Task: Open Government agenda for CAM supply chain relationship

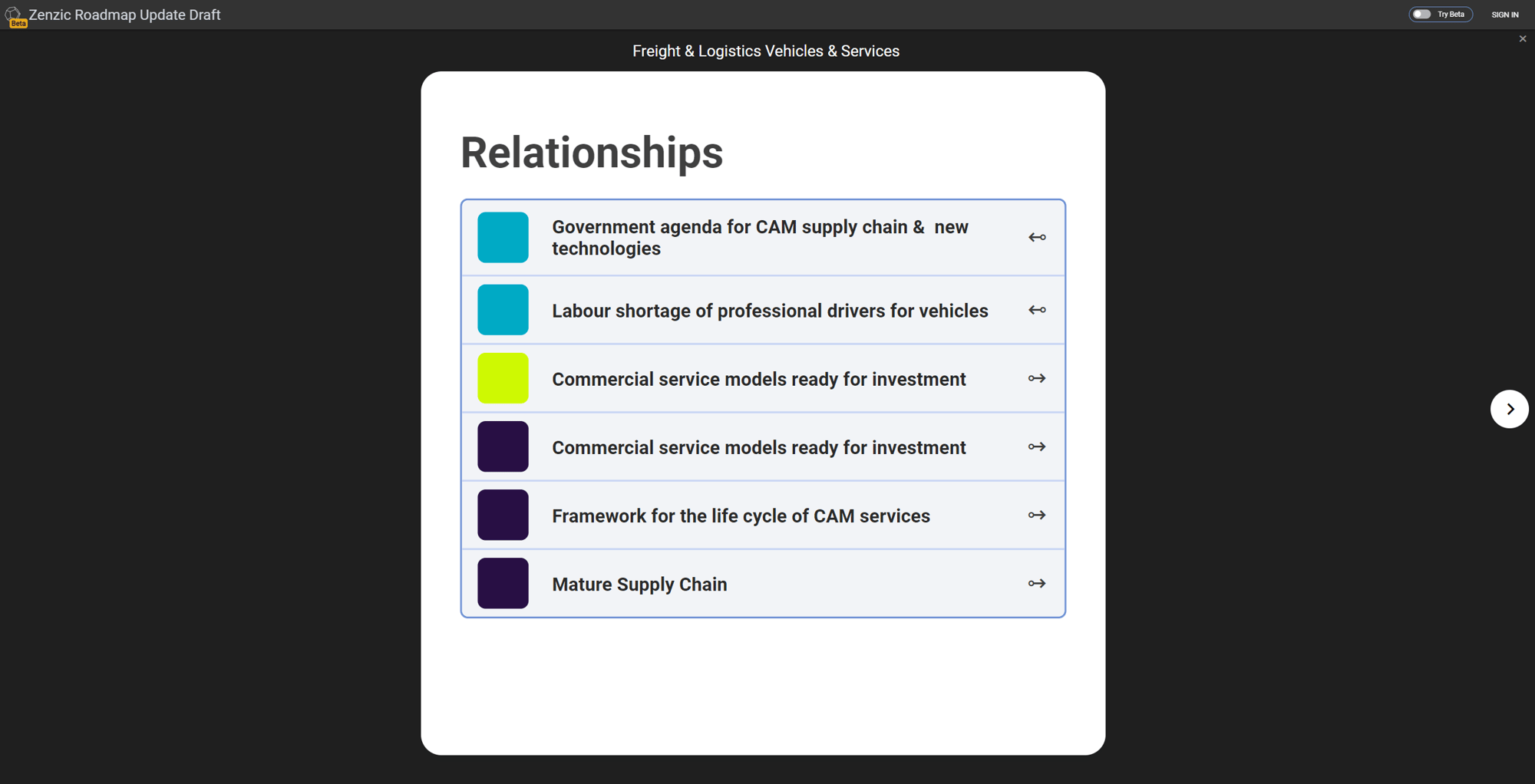Action: coord(759,238)
